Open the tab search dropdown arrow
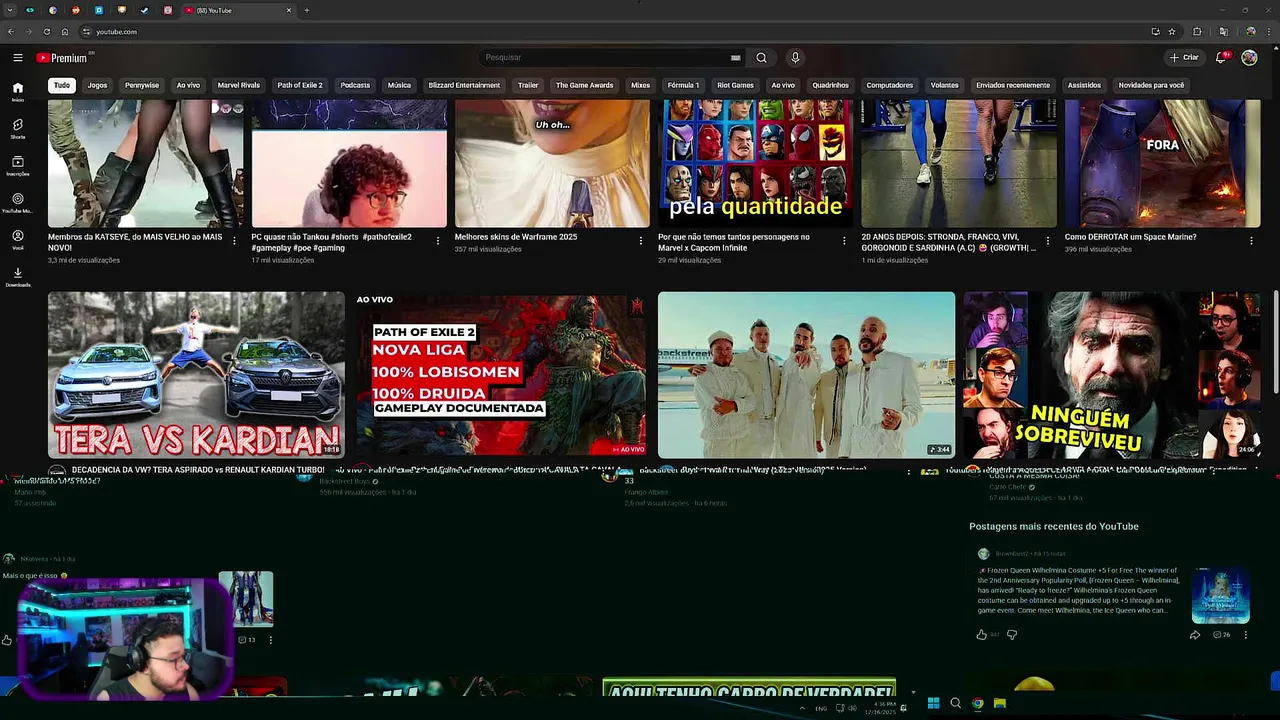The width and height of the screenshot is (1280, 720). click(9, 10)
